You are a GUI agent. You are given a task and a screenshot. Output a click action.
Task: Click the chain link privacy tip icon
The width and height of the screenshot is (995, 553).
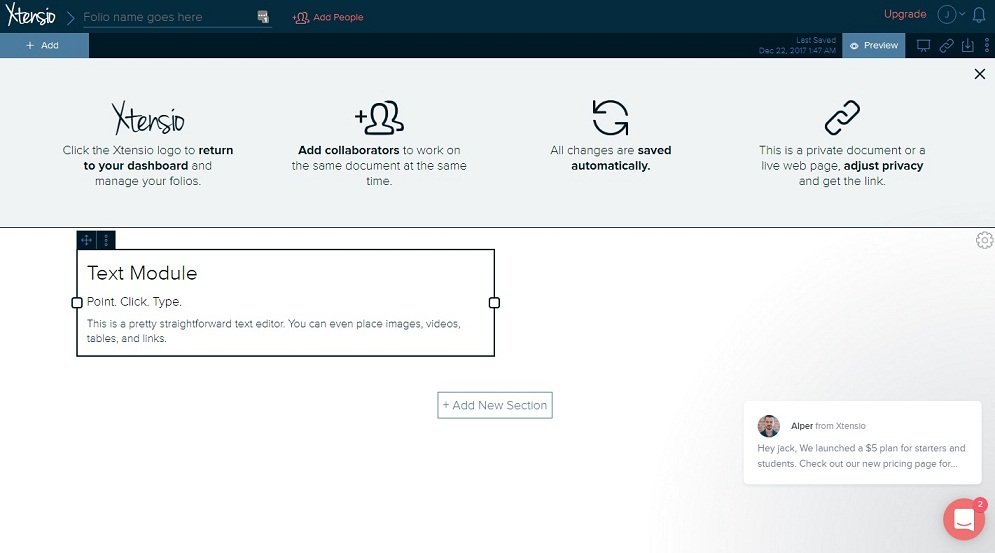842,117
